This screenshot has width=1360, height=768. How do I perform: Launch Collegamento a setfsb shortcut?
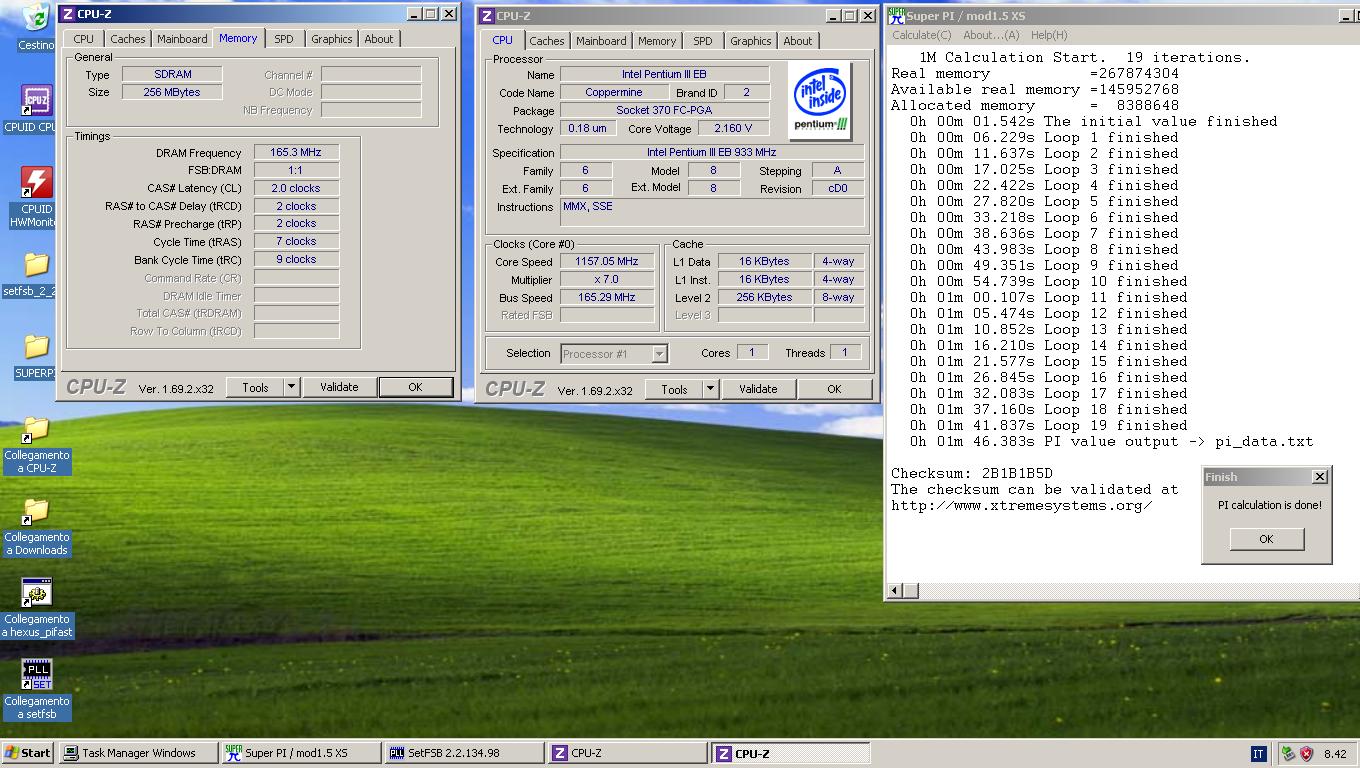36,675
